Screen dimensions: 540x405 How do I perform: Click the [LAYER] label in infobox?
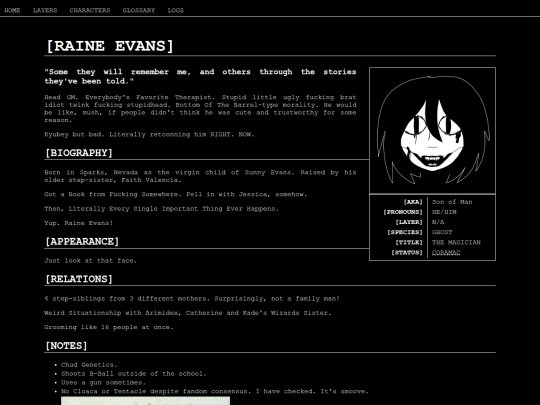[409, 222]
